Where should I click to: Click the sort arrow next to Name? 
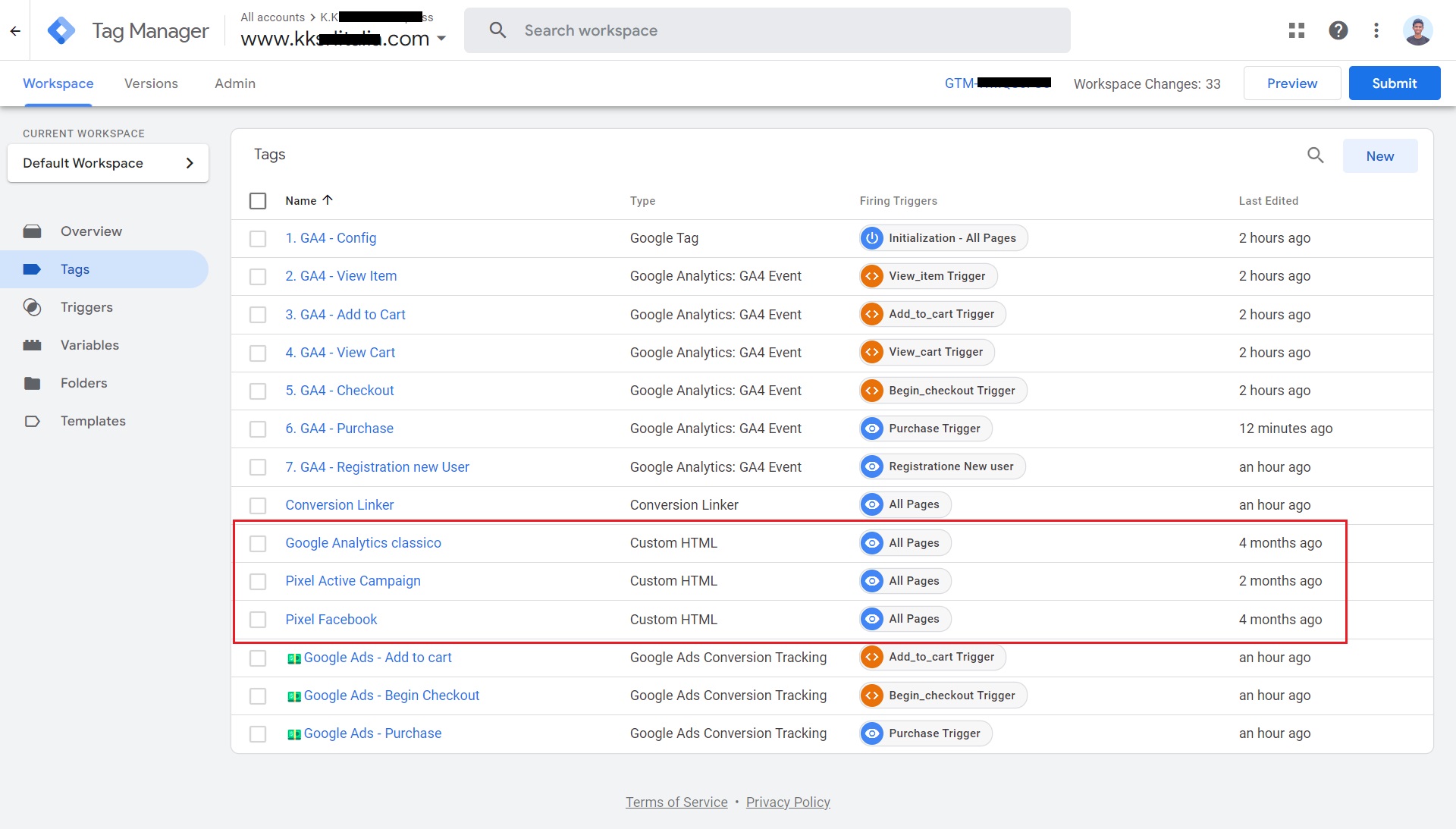(x=328, y=200)
